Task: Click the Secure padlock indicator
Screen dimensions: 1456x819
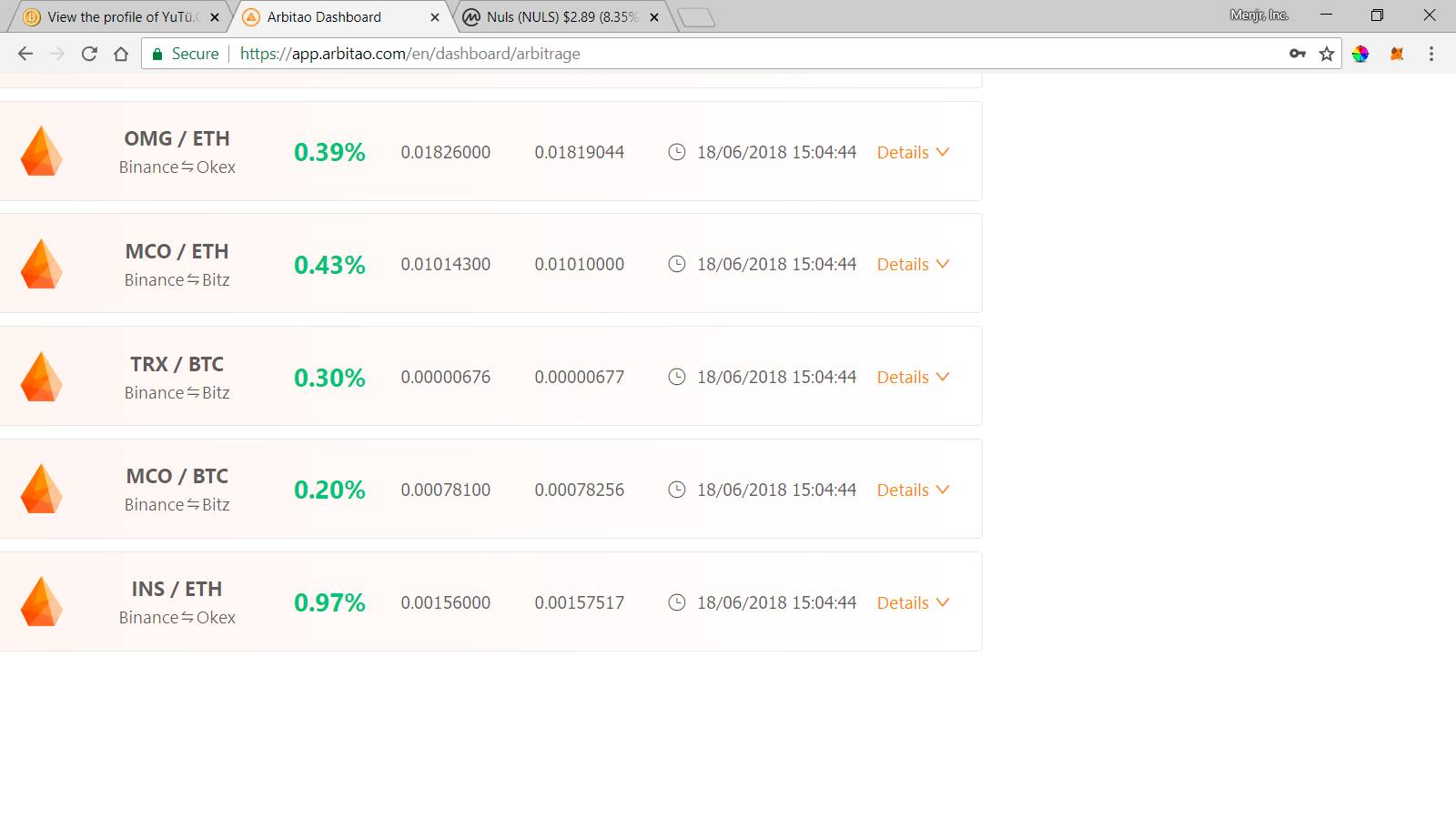Action: pos(185,54)
